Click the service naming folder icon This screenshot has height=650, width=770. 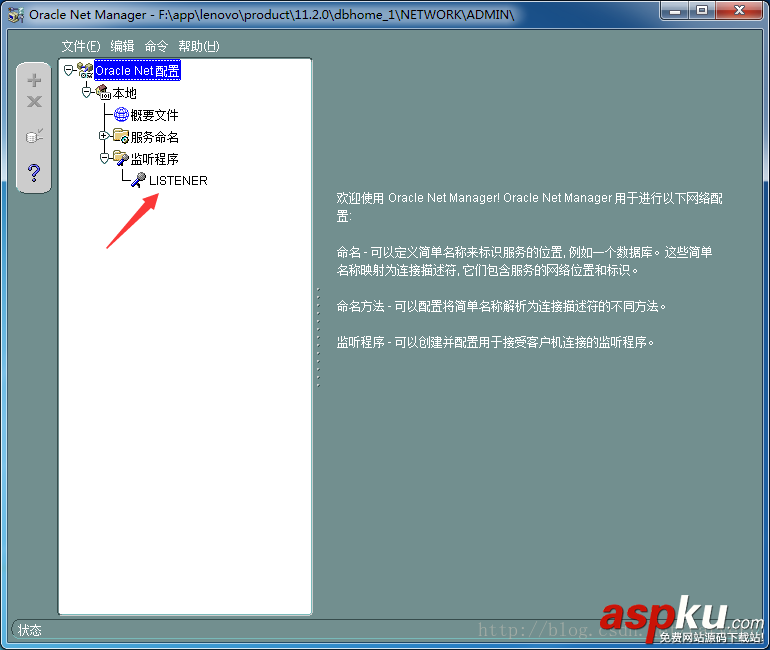click(121, 136)
